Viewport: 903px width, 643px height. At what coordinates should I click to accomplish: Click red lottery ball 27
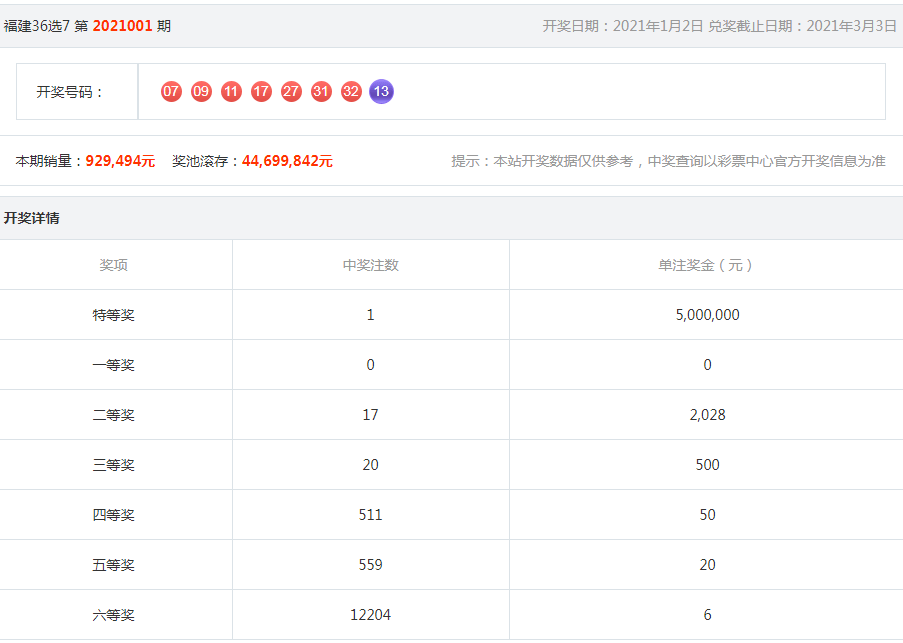291,92
